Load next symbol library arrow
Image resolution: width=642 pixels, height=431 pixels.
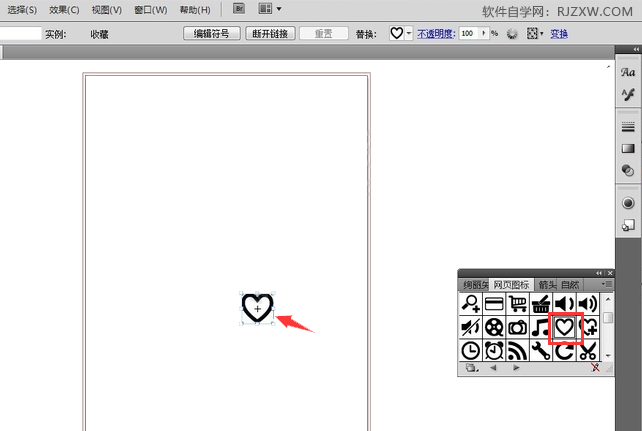pyautogui.click(x=516, y=368)
